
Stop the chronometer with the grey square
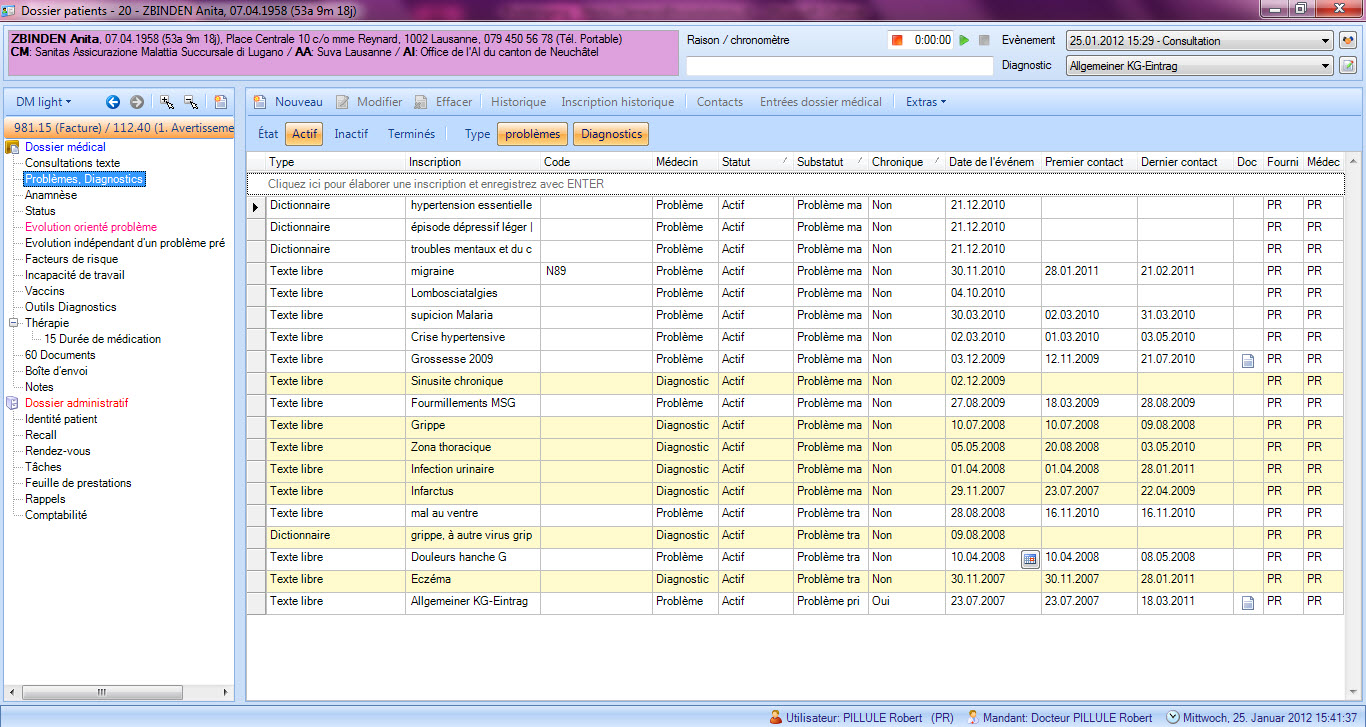(984, 41)
